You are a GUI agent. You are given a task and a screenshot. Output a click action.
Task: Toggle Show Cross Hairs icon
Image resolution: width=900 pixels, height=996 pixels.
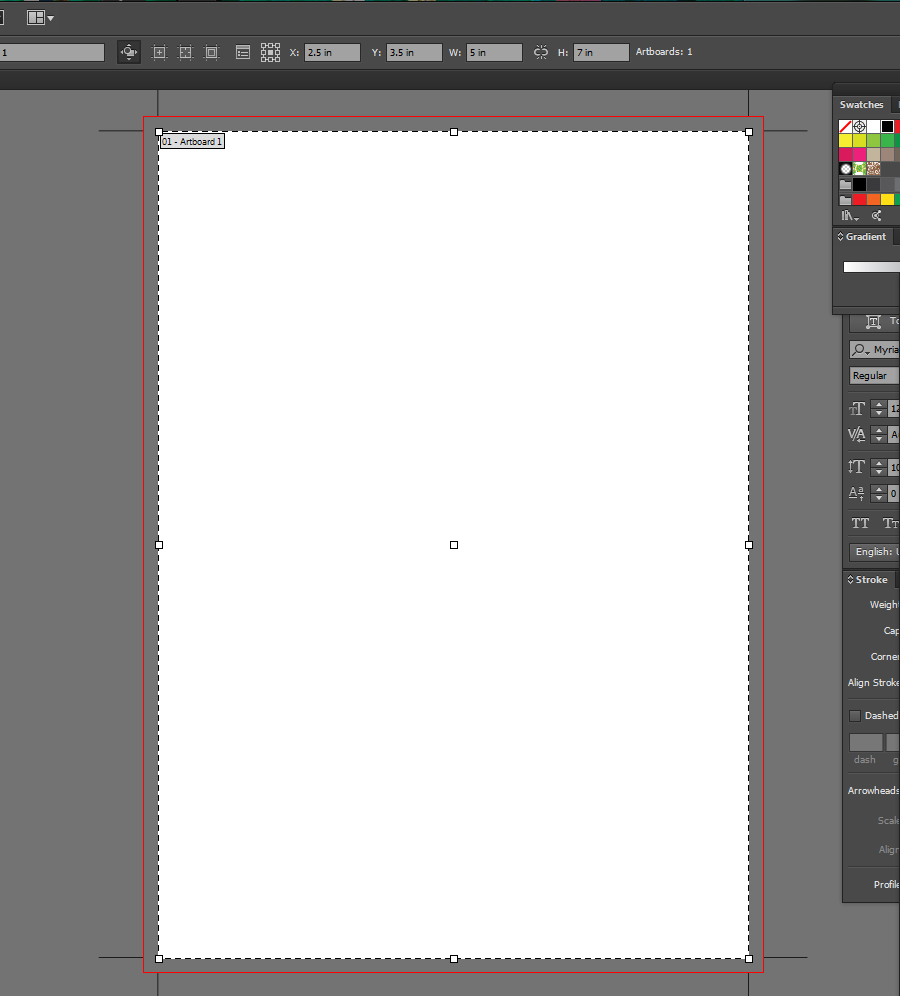pos(185,52)
